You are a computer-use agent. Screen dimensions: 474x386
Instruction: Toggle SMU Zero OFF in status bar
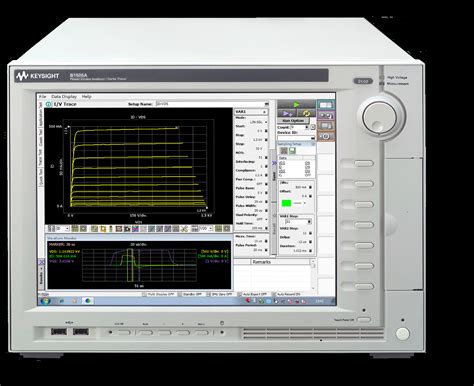[220, 294]
